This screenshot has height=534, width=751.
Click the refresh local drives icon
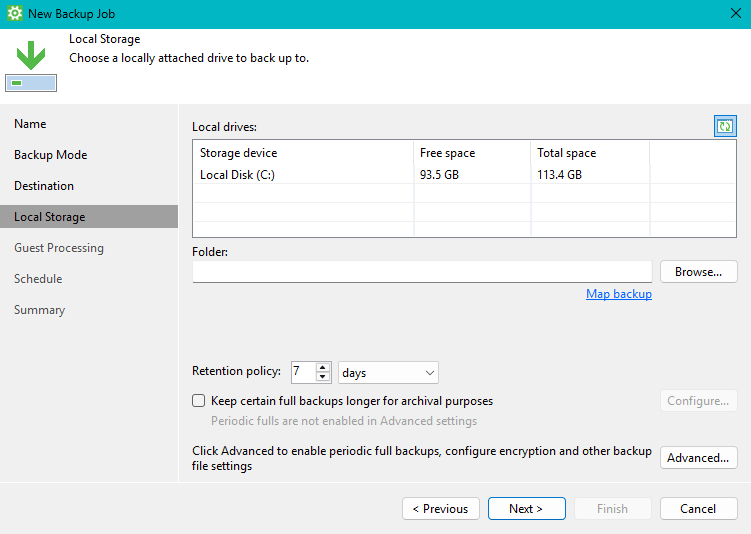pos(725,126)
